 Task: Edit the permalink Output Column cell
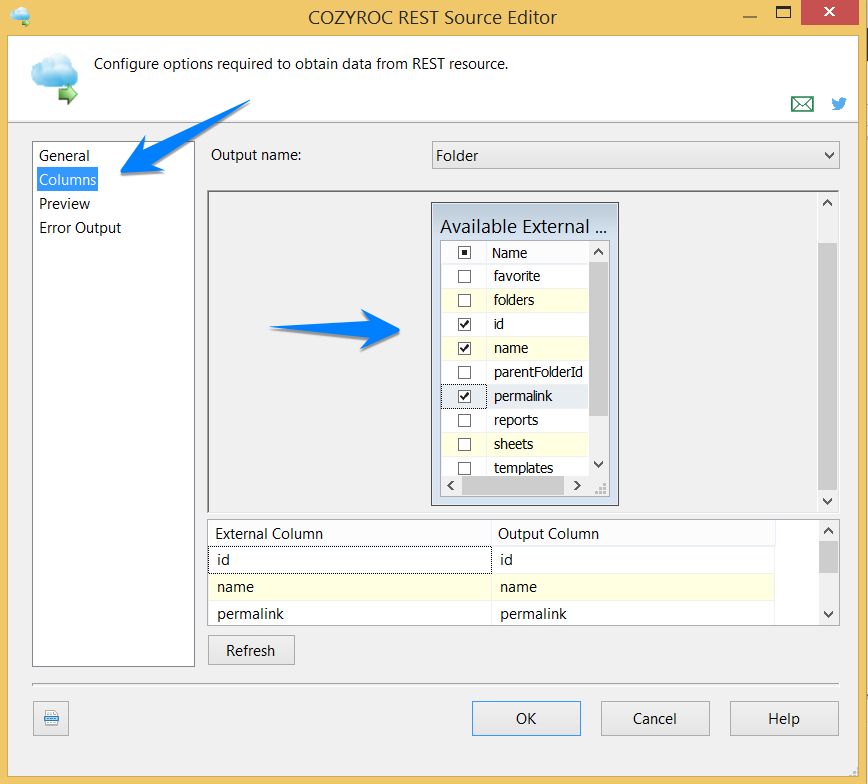[633, 613]
